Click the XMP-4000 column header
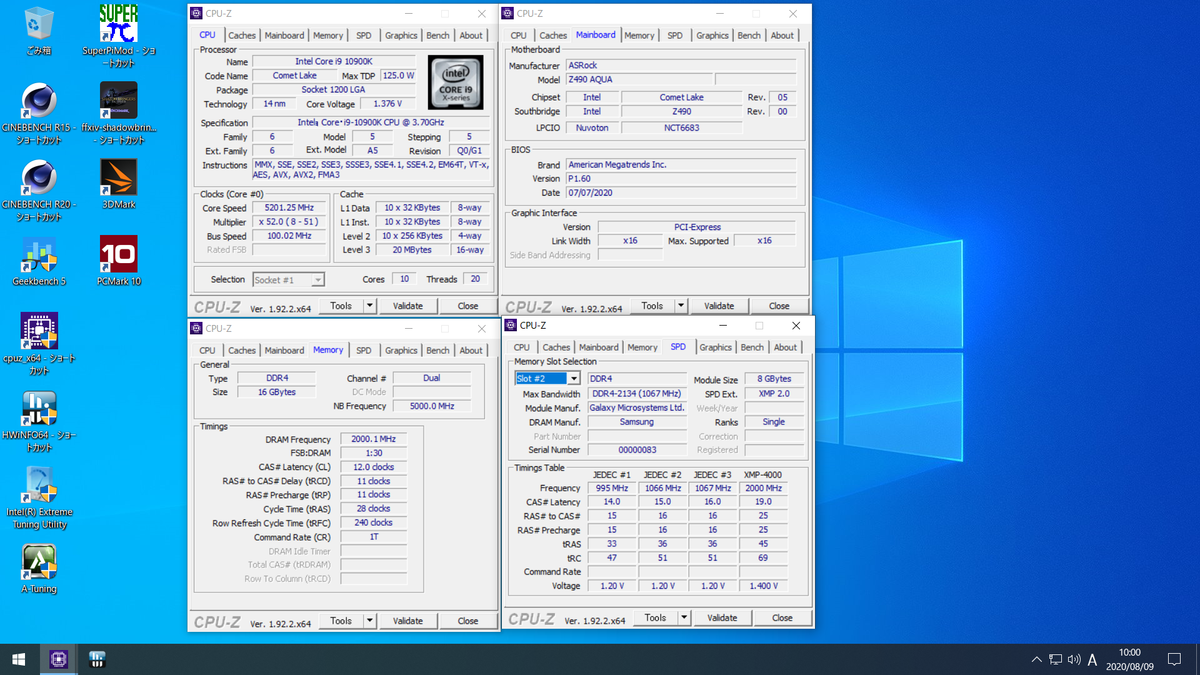 [762, 474]
